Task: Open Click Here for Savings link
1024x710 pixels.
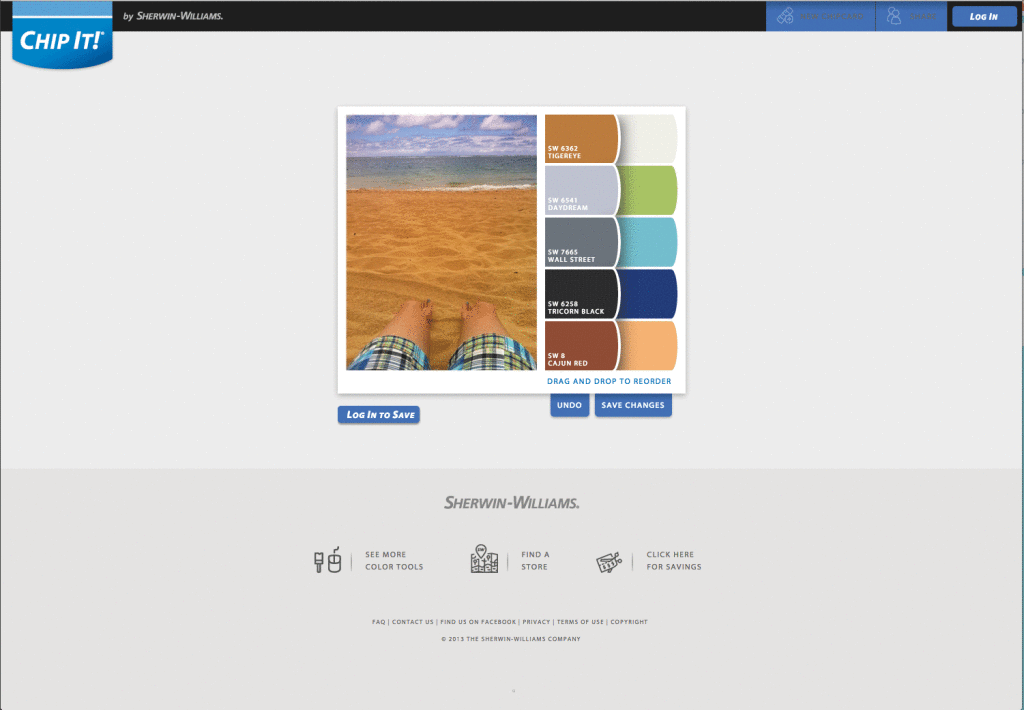Action: pyautogui.click(x=673, y=560)
